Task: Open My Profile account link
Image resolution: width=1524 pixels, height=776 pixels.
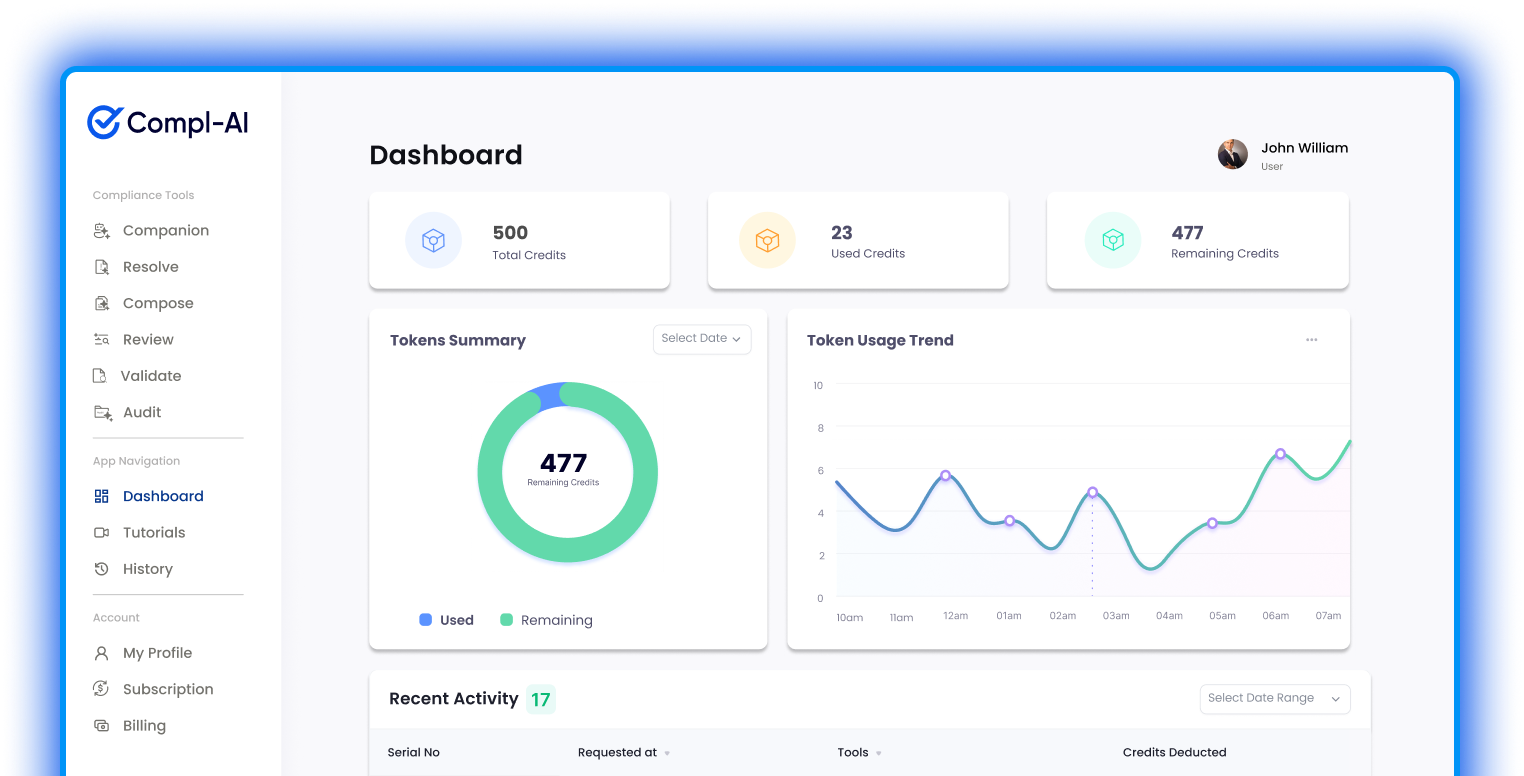Action: point(157,653)
